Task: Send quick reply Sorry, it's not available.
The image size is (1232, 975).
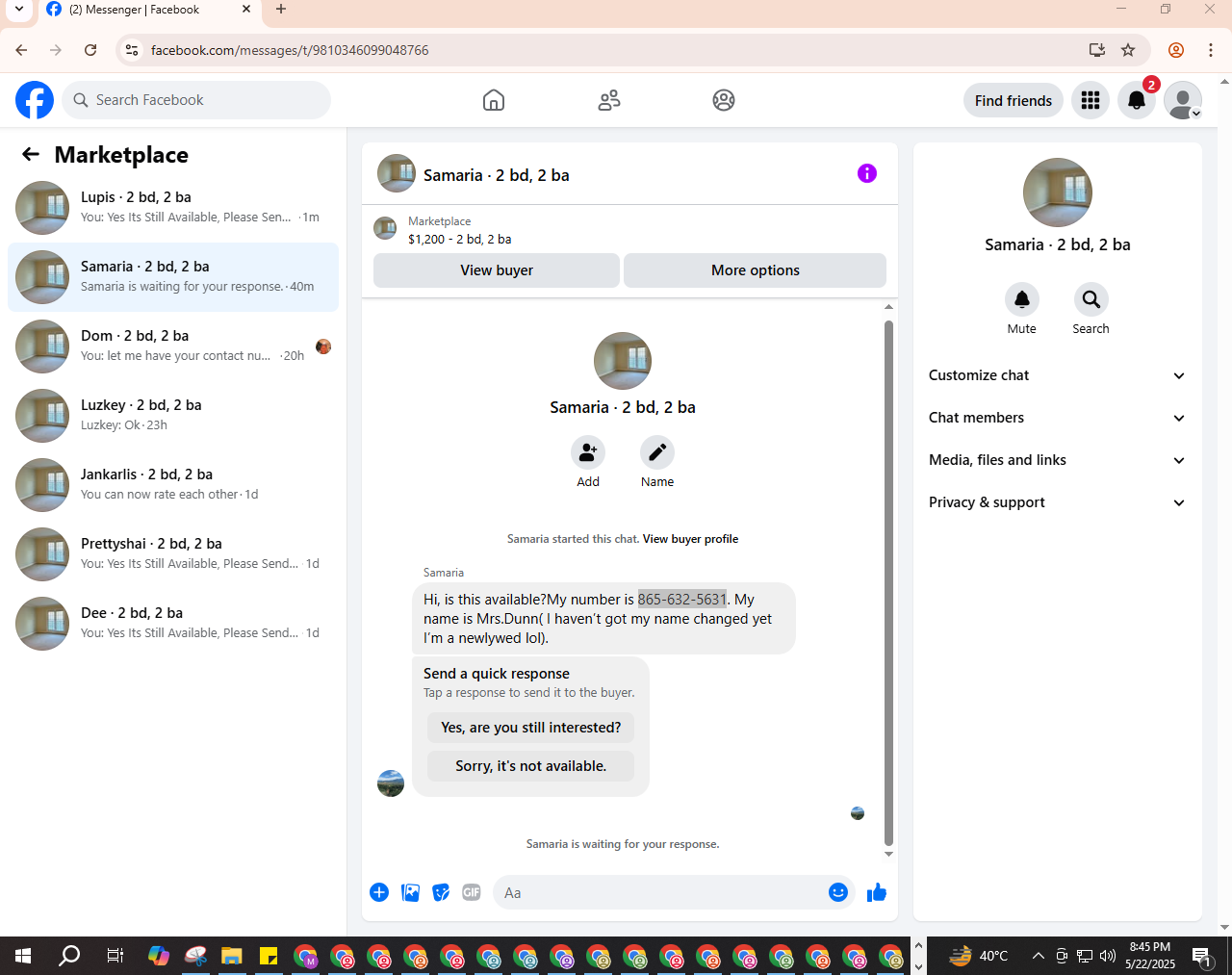Action: [531, 766]
